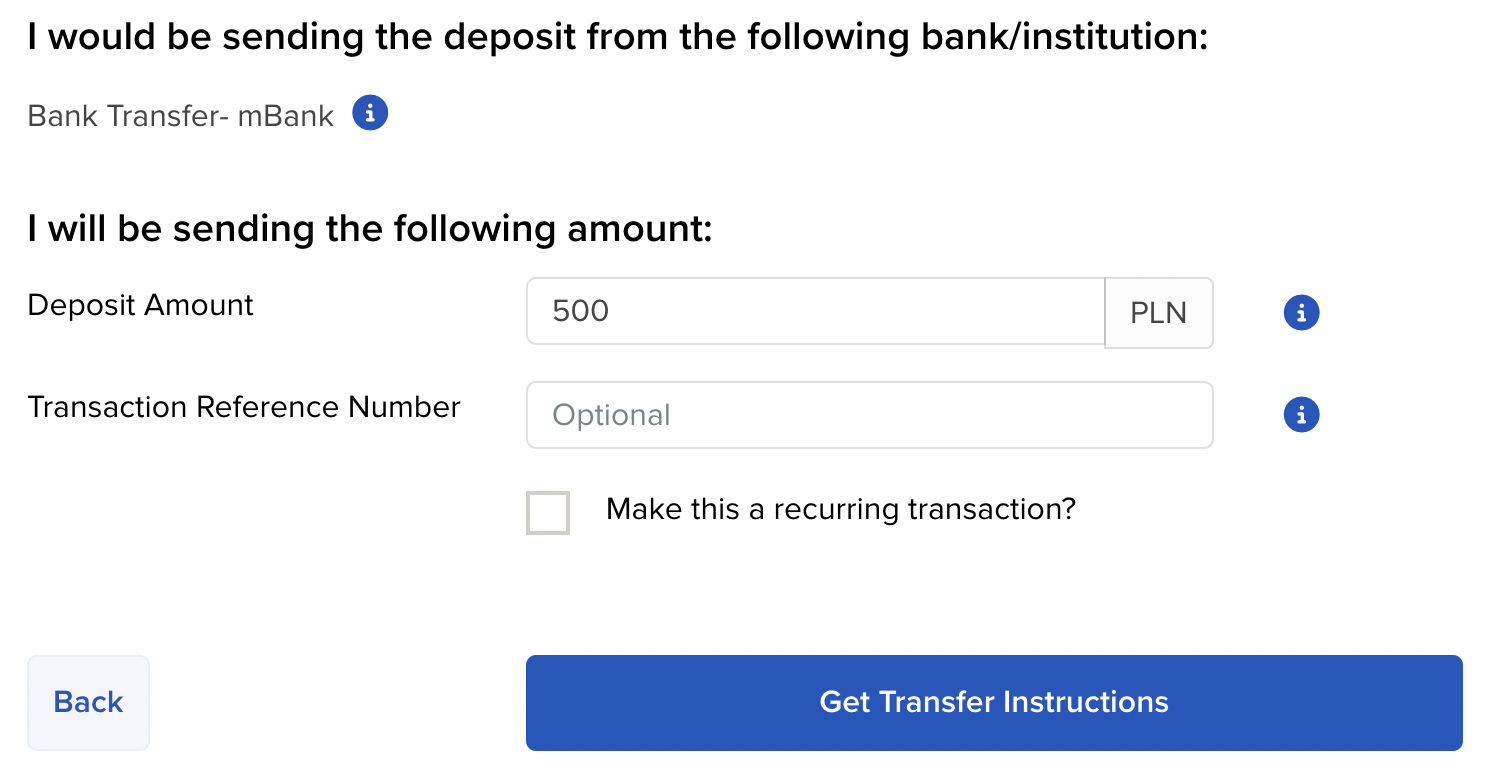This screenshot has height=776, width=1512.
Task: Click the 'Deposit Amount' field label
Action: 141,305
